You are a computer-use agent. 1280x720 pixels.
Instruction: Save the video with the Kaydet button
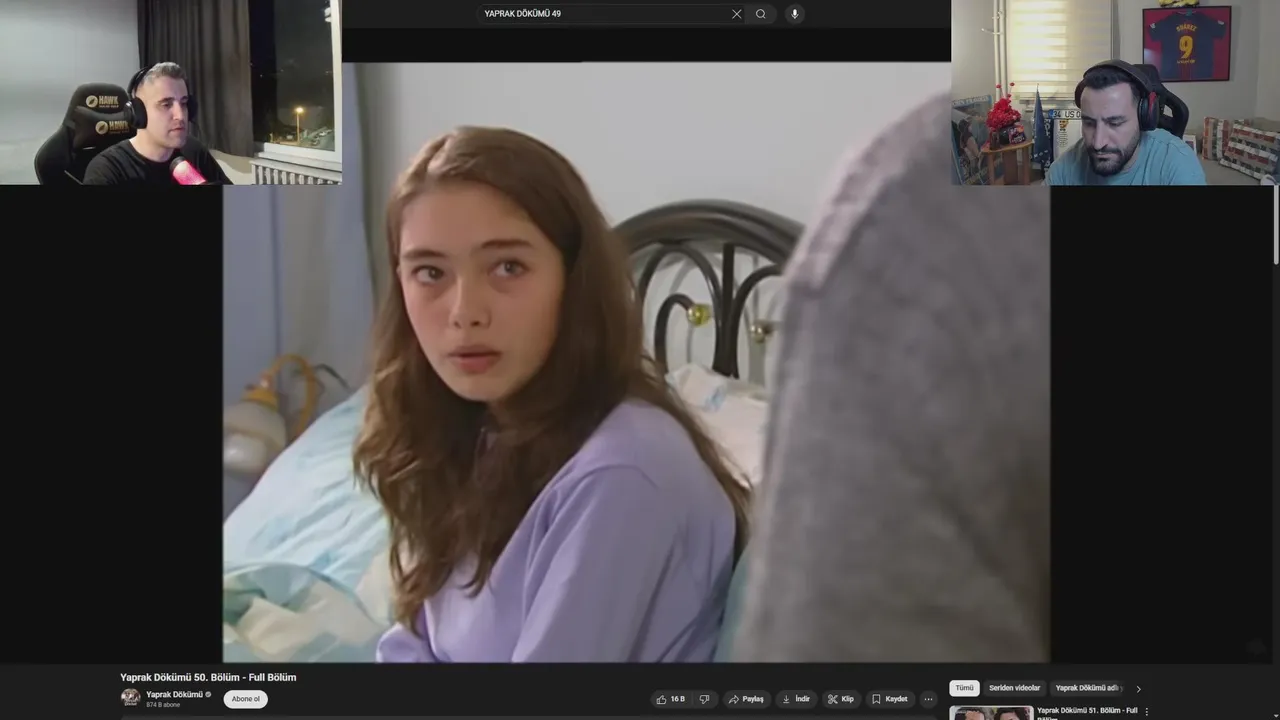click(890, 699)
